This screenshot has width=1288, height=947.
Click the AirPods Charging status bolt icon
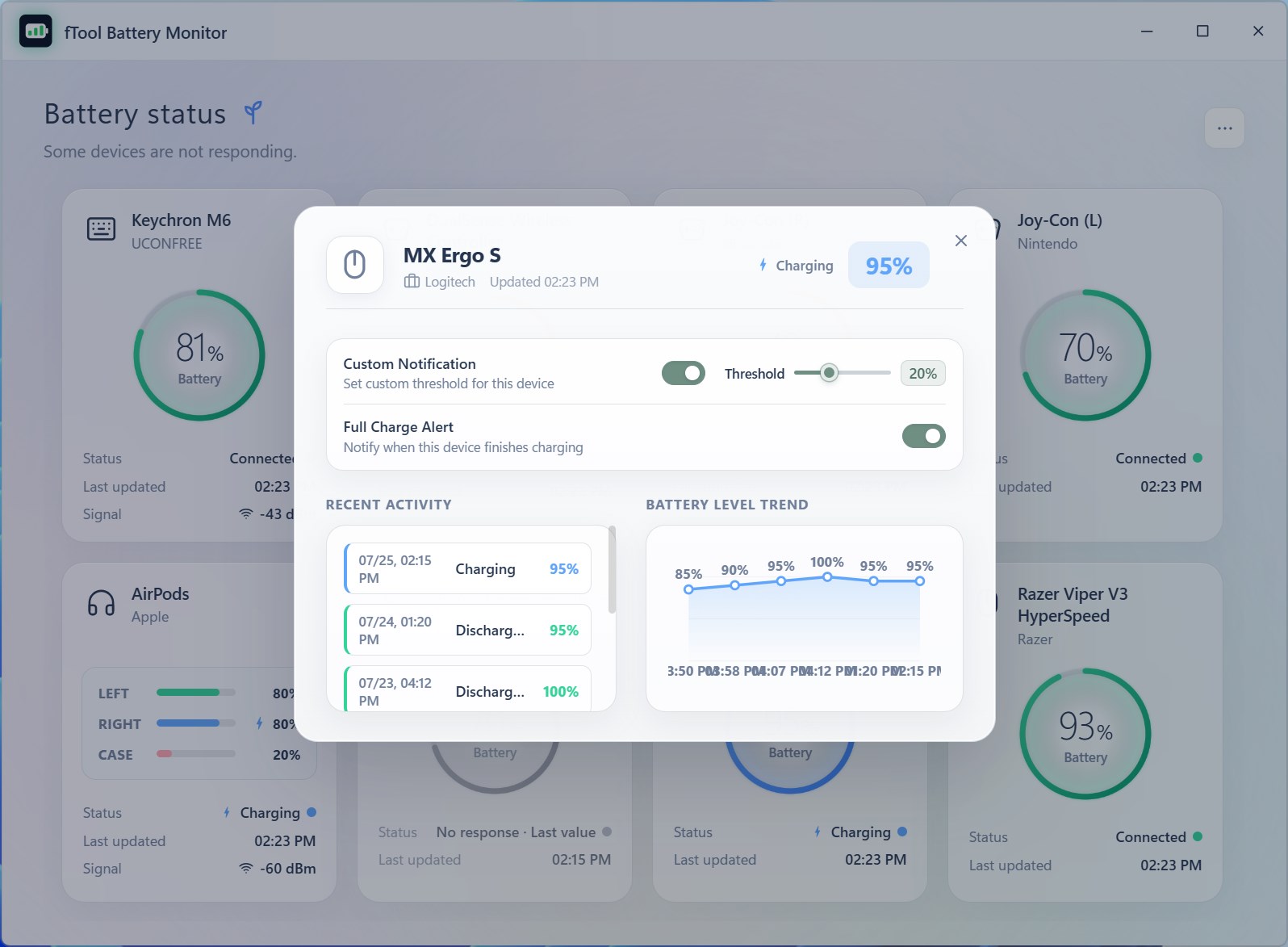click(227, 812)
